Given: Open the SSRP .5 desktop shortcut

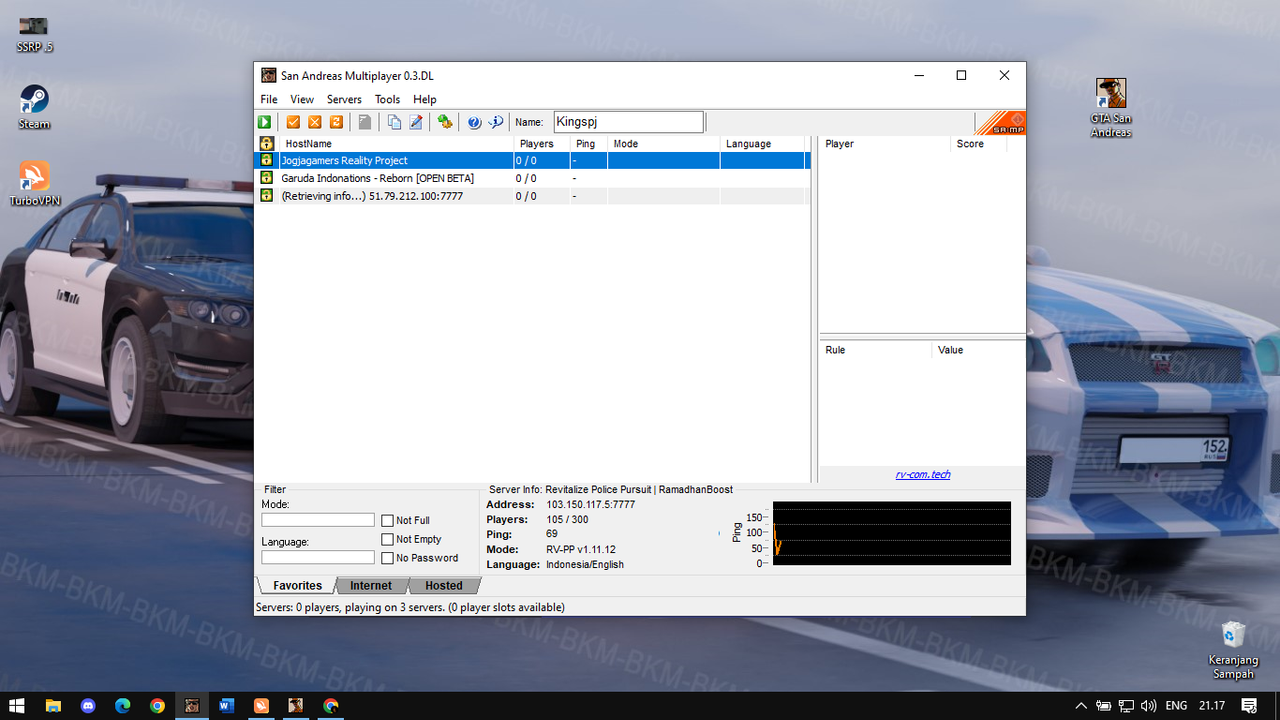Looking at the screenshot, I should coord(34,33).
